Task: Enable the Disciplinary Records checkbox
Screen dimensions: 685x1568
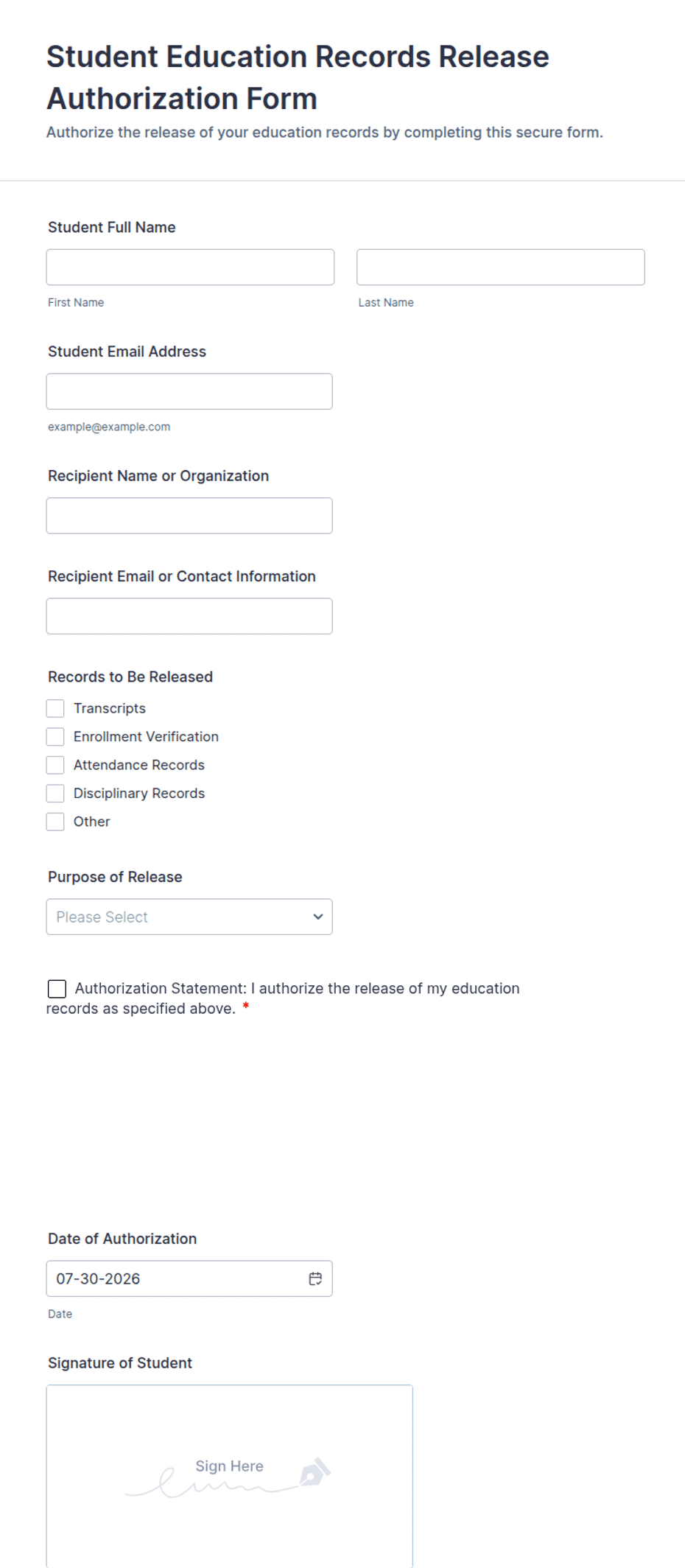Action: click(55, 794)
